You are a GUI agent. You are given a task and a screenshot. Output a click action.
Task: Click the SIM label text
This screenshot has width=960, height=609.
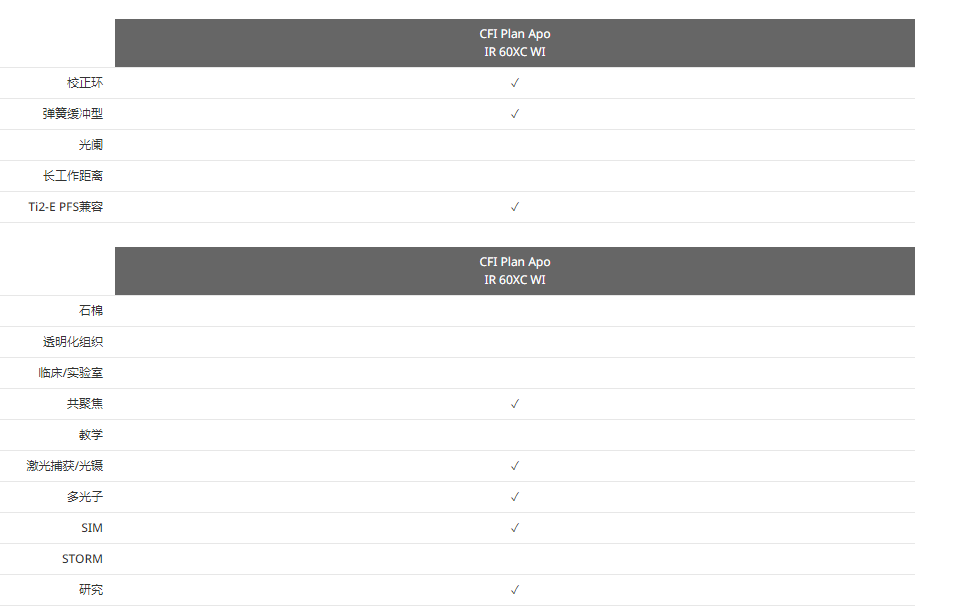tap(92, 528)
